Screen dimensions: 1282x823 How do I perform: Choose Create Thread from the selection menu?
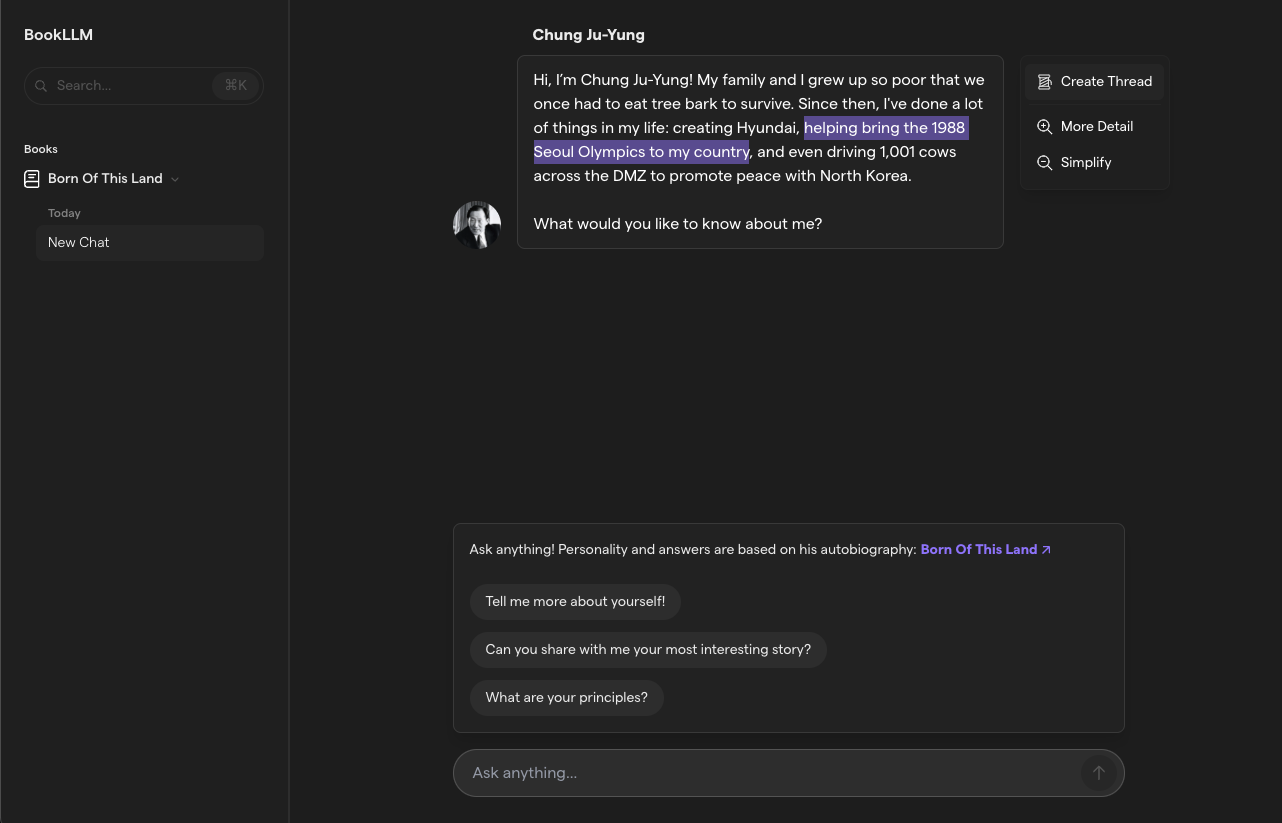(x=1094, y=82)
